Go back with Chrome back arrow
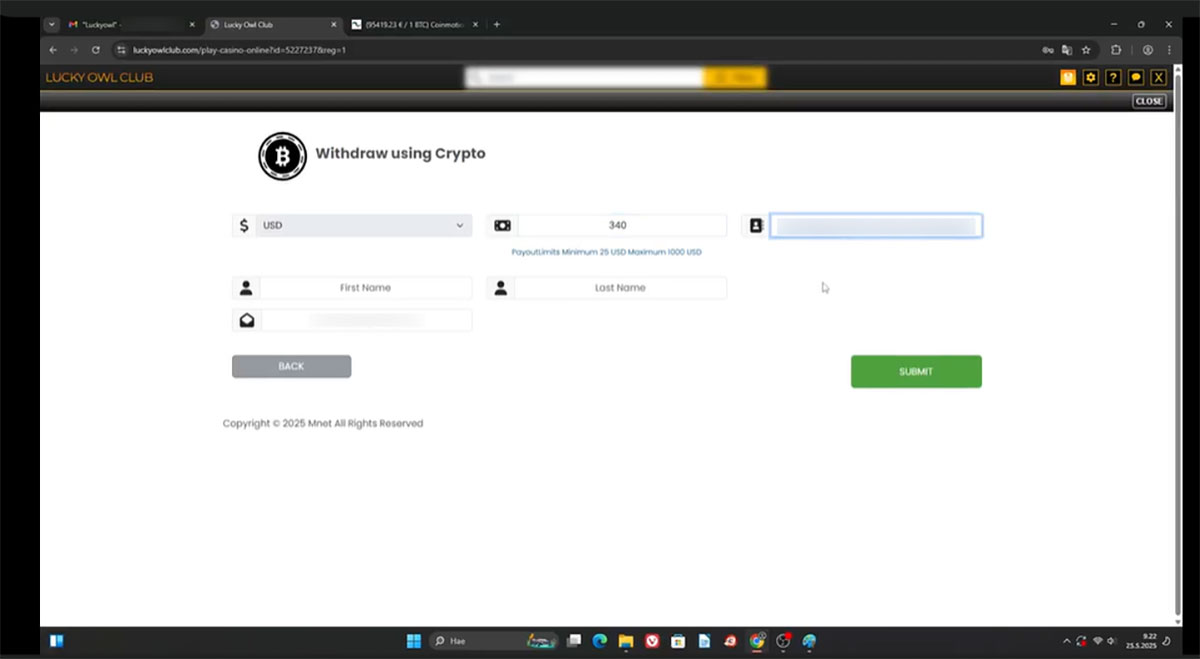Image resolution: width=1200 pixels, height=659 pixels. (x=53, y=49)
